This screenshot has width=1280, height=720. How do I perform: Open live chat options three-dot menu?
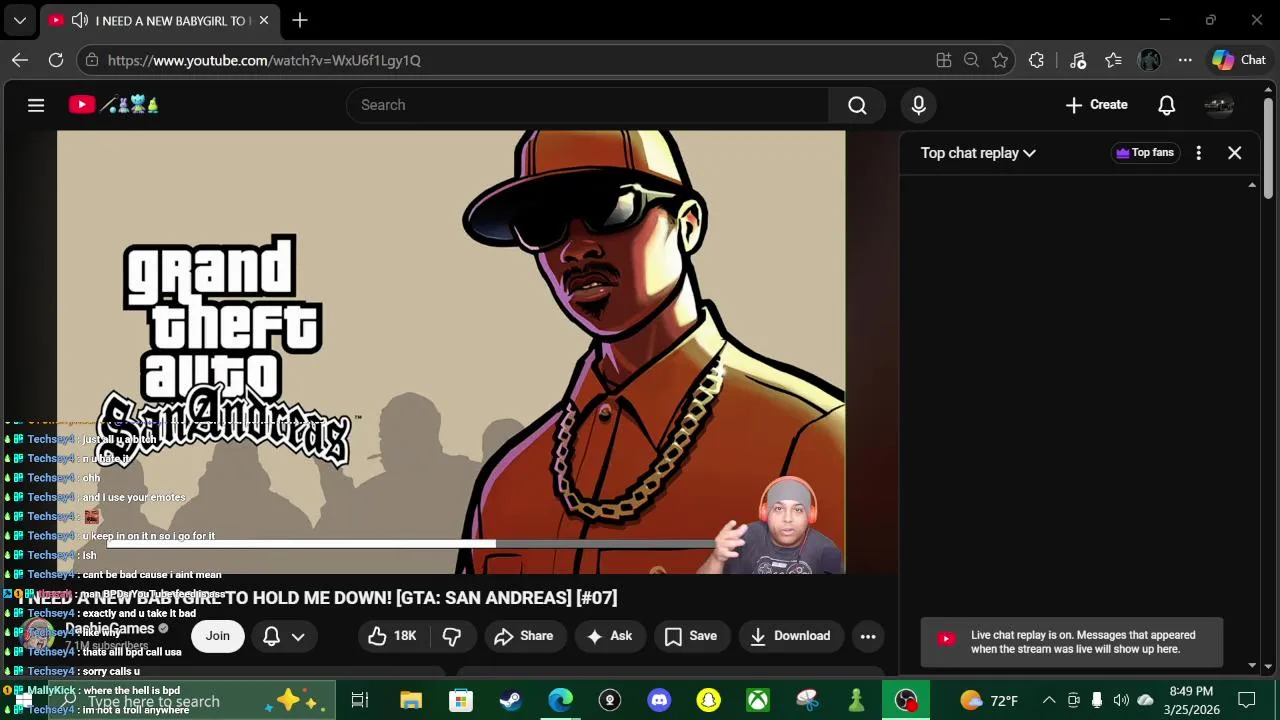click(1198, 153)
